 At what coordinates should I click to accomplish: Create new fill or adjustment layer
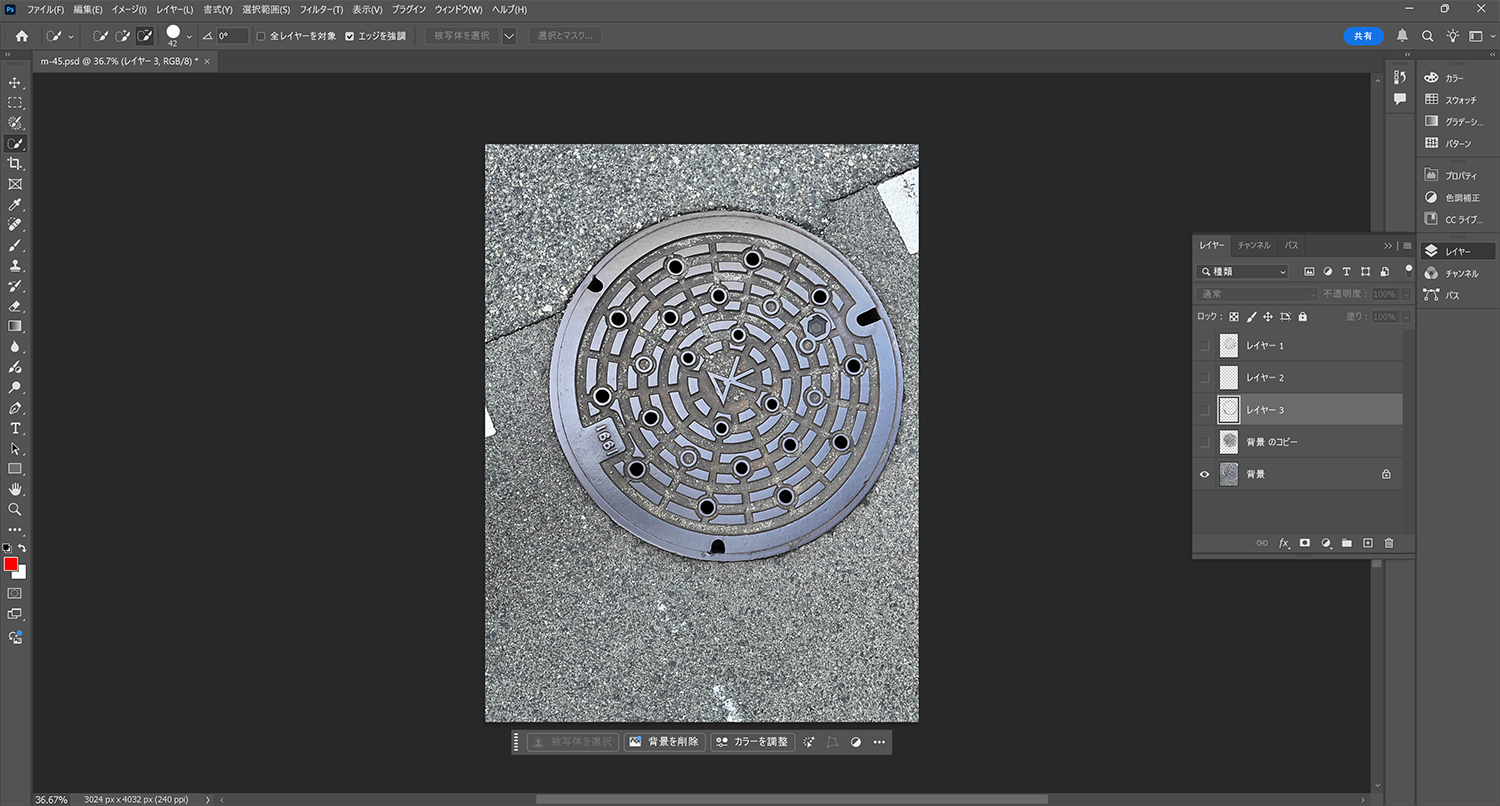click(1326, 543)
